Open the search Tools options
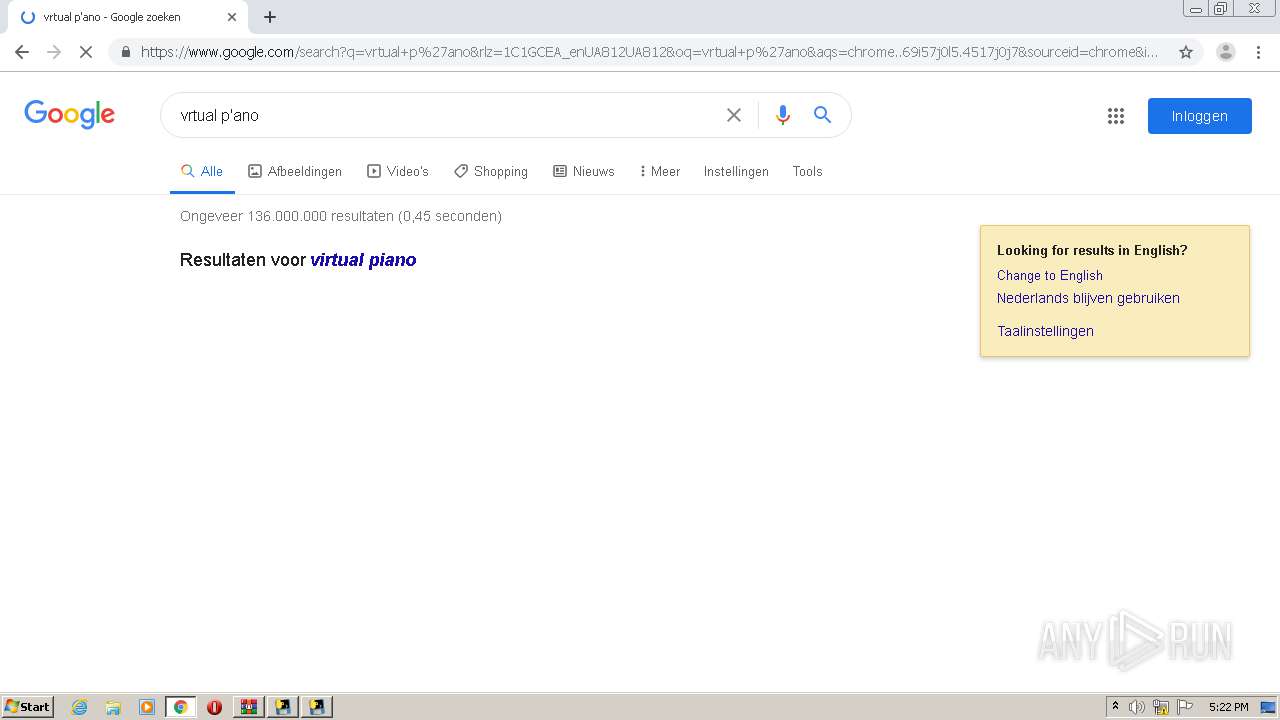This screenshot has height=720, width=1280. (807, 171)
